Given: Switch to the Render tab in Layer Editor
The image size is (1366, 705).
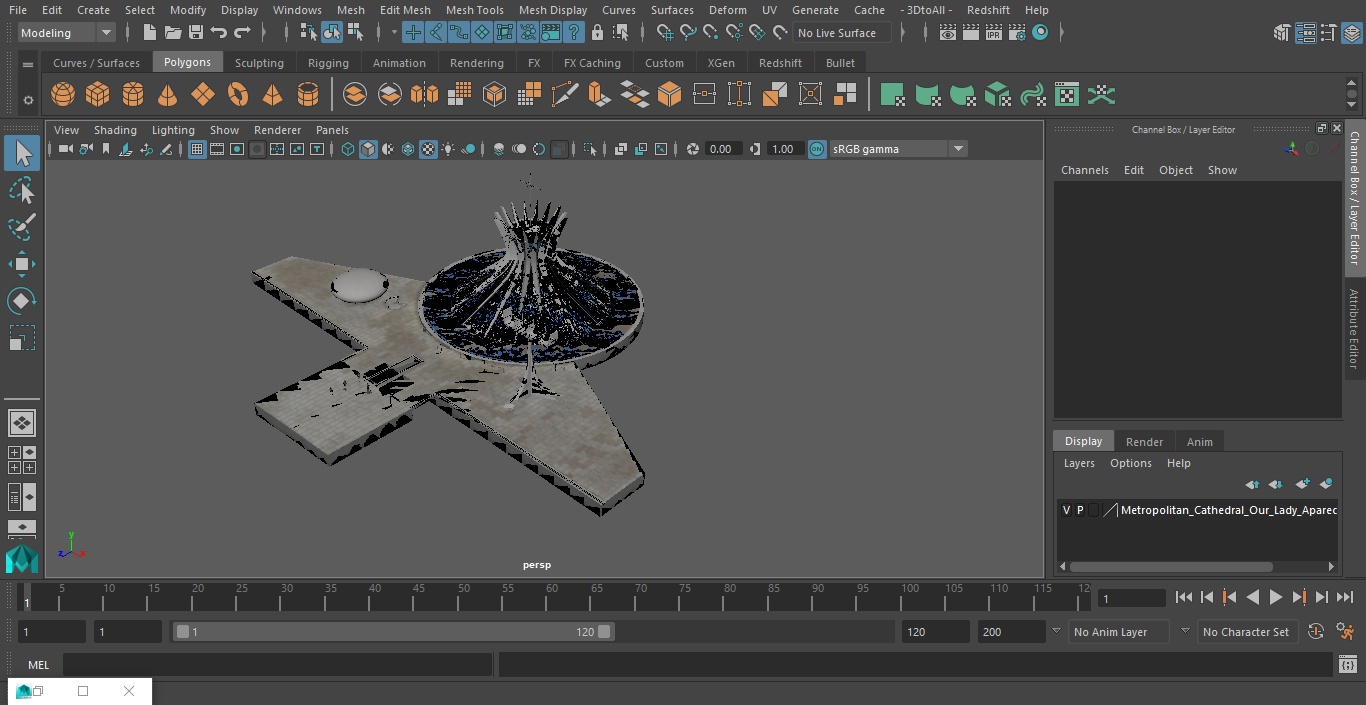Looking at the screenshot, I should 1144,442.
